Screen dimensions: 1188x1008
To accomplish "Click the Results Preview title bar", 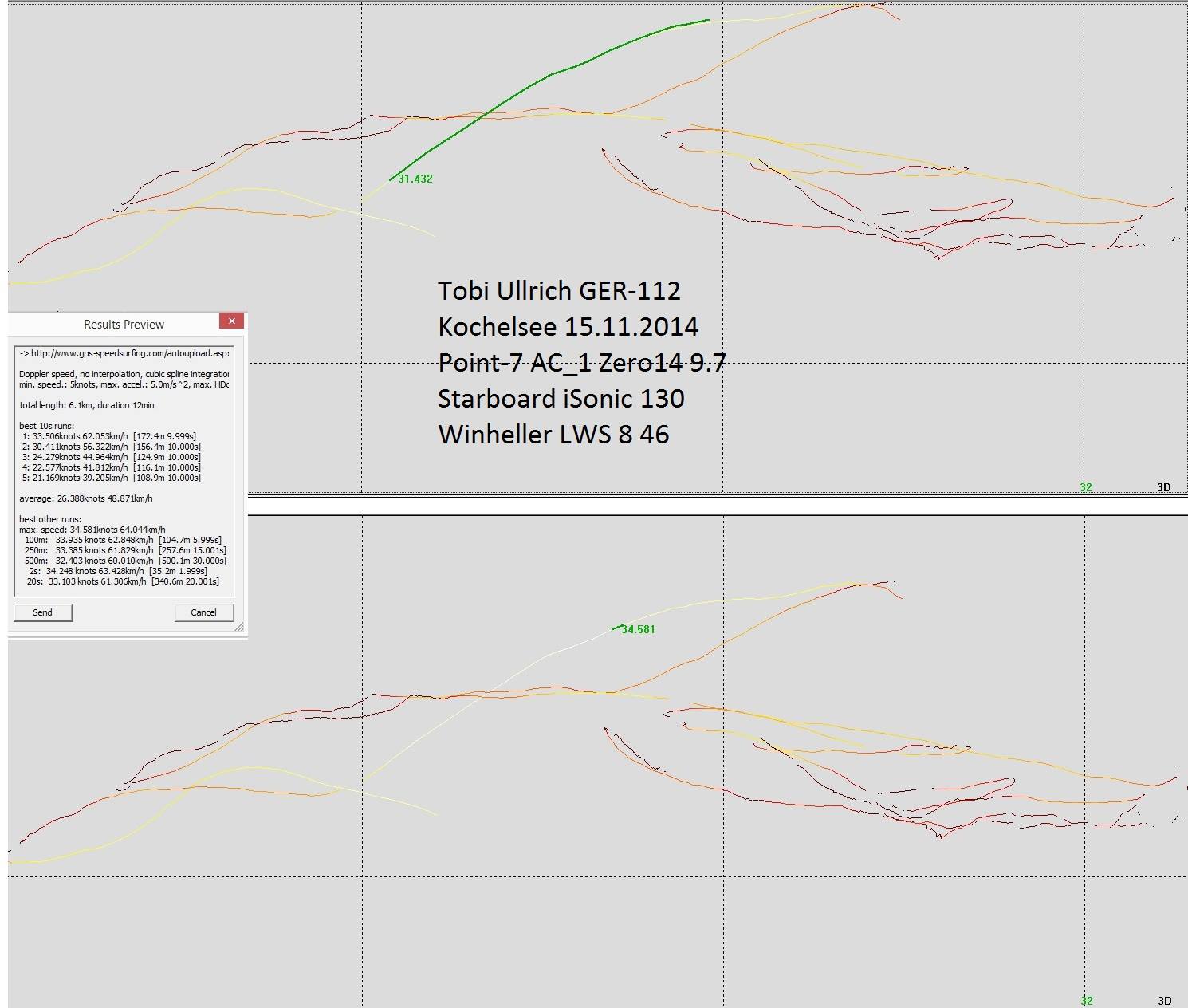I will [x=124, y=325].
